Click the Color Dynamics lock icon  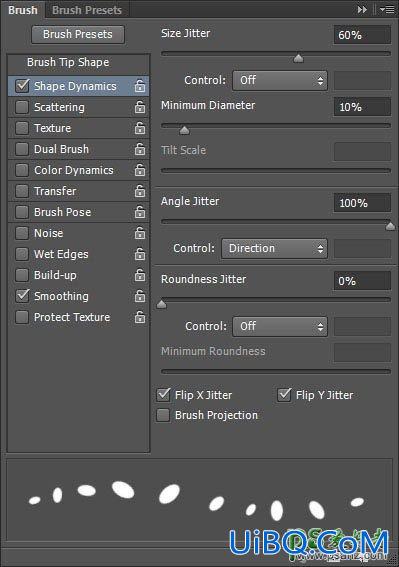point(140,170)
